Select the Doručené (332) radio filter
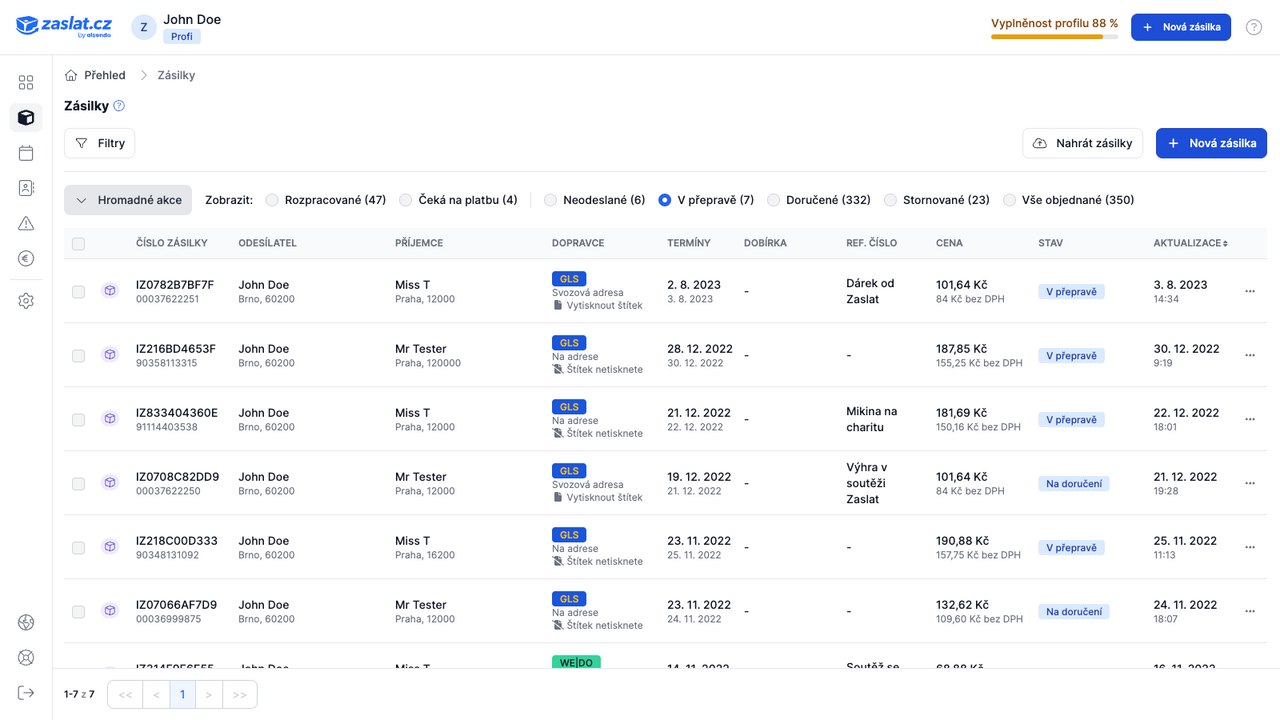 (773, 200)
